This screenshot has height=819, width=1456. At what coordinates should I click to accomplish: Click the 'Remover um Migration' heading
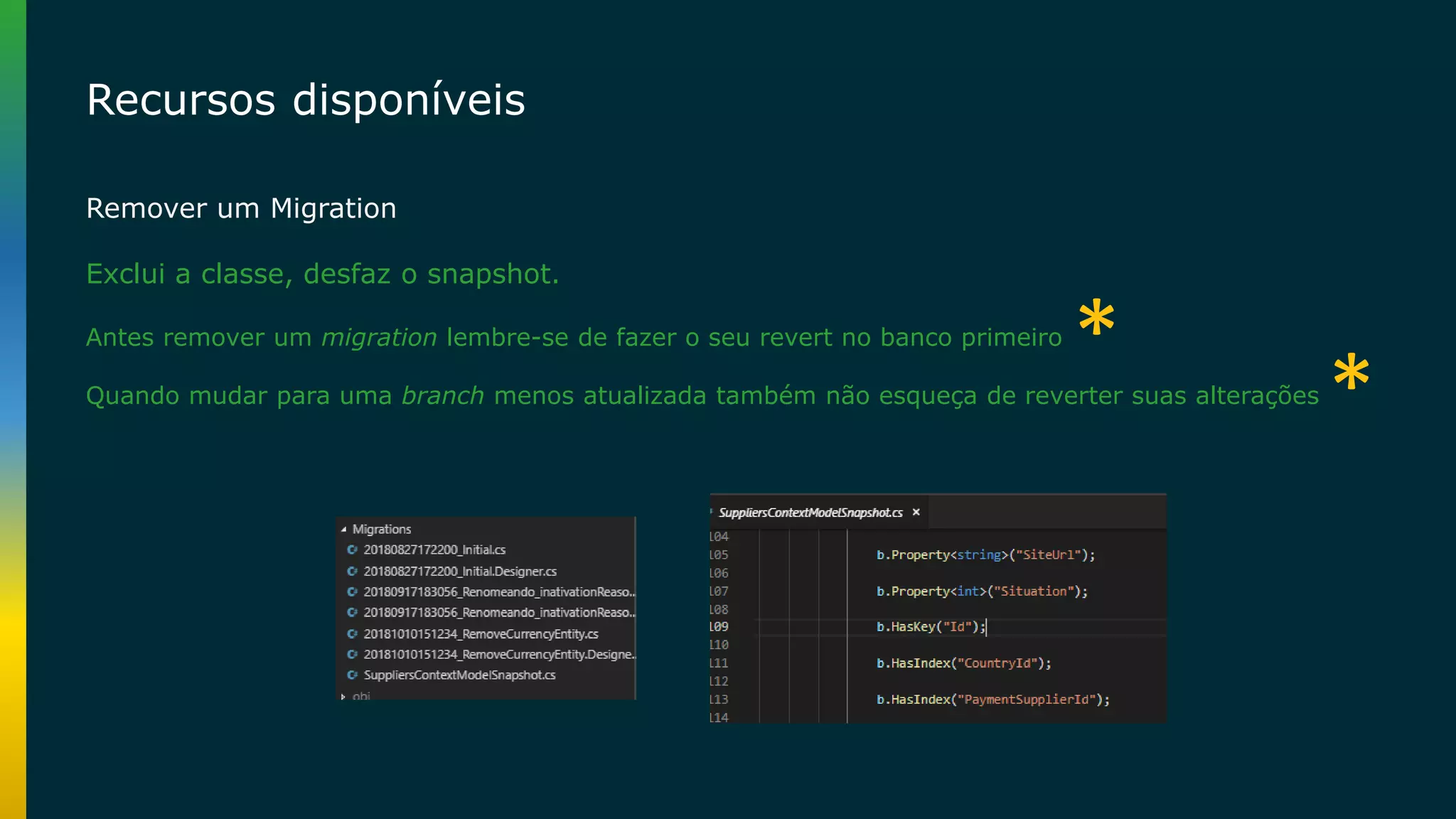pos(241,208)
